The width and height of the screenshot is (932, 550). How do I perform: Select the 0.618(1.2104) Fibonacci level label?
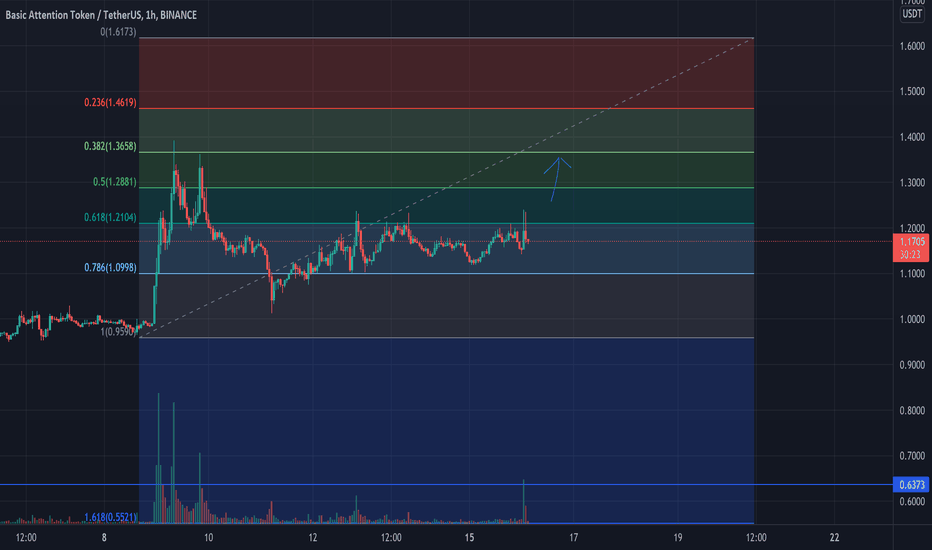[x=110, y=218]
